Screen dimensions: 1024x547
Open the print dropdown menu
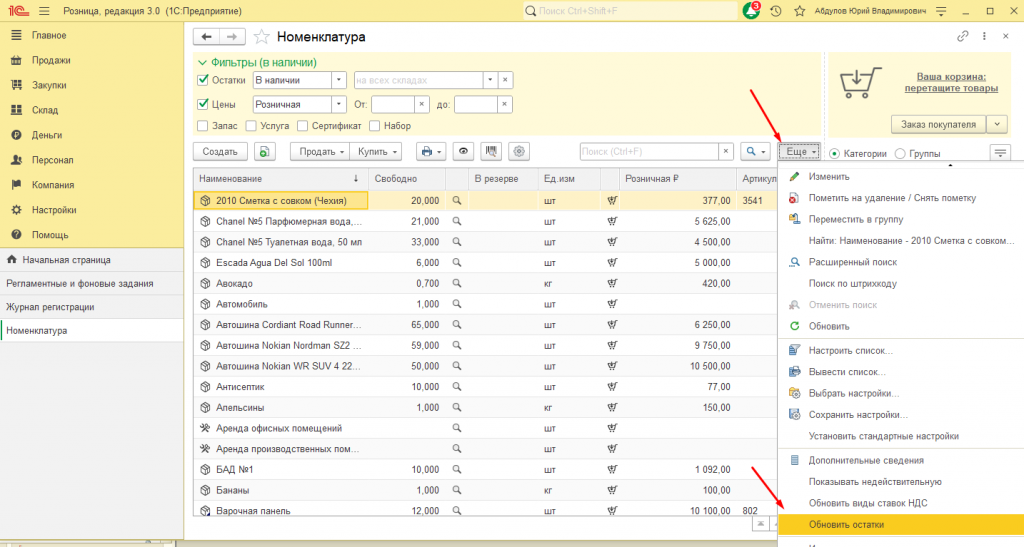[431, 151]
